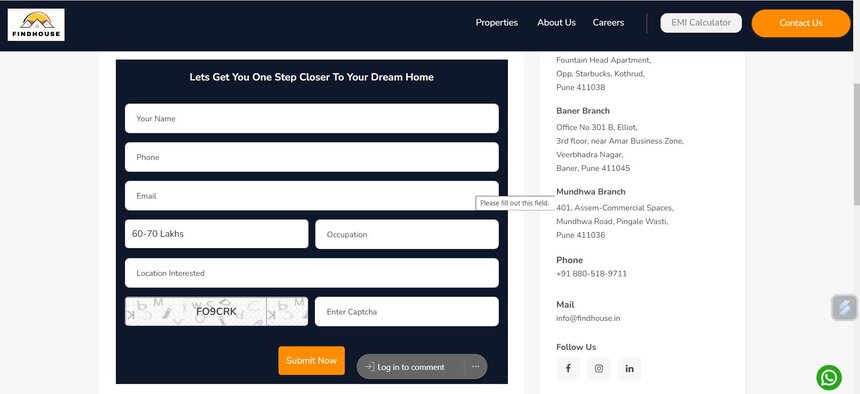This screenshot has height=394, width=860.
Task: Go to About Us page
Action: [556, 22]
